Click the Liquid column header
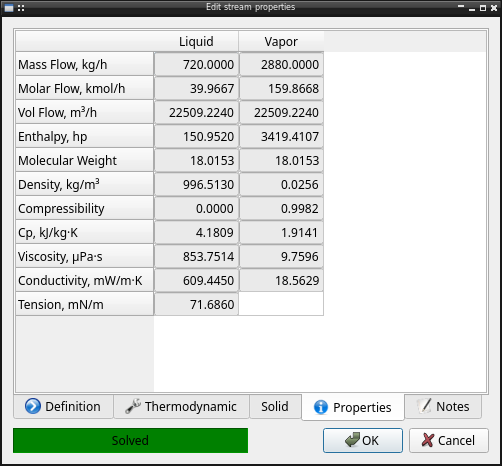The width and height of the screenshot is (502, 466). 196,41
